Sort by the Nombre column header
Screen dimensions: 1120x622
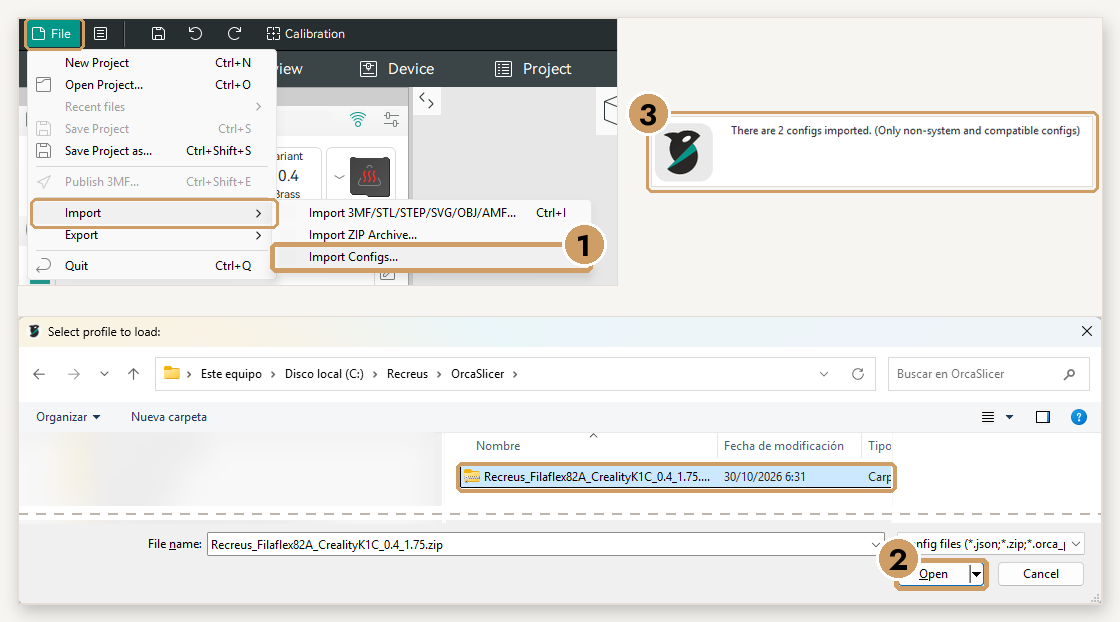point(498,446)
